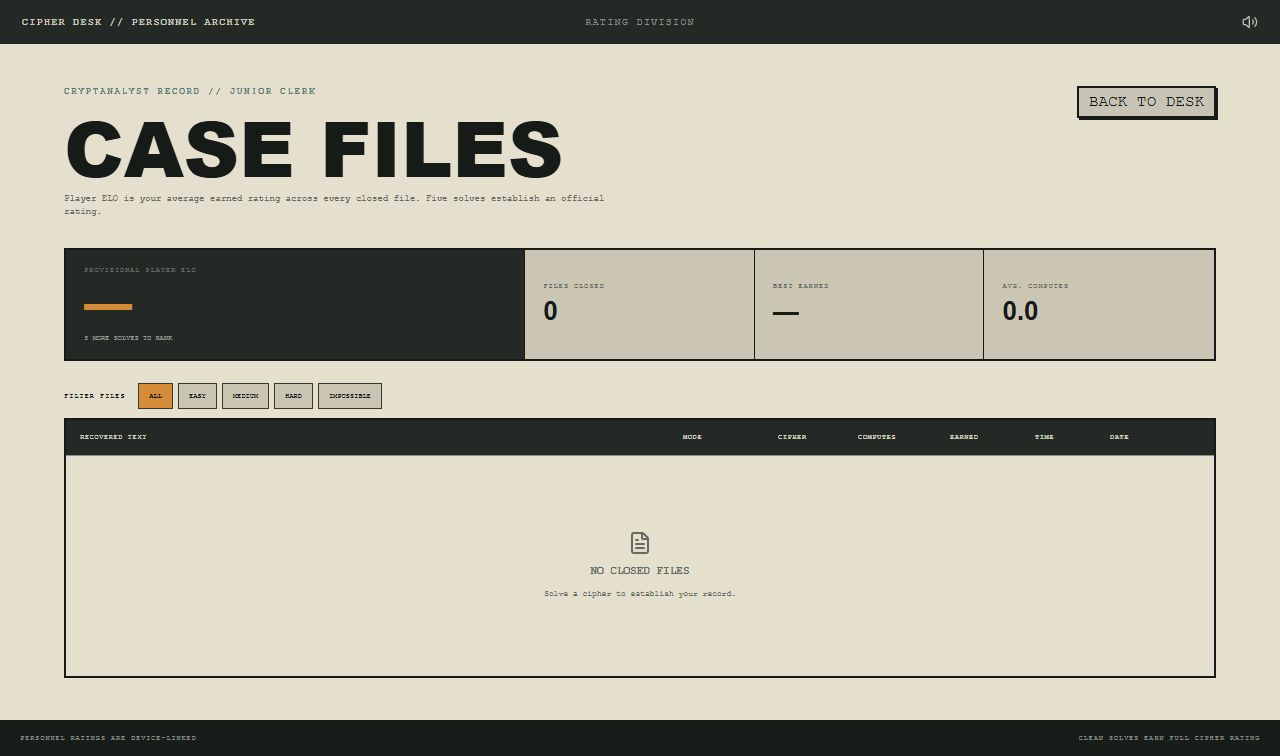Image resolution: width=1280 pixels, height=756 pixels.
Task: Click the orange provisional ELO bar
Action: [x=108, y=307]
